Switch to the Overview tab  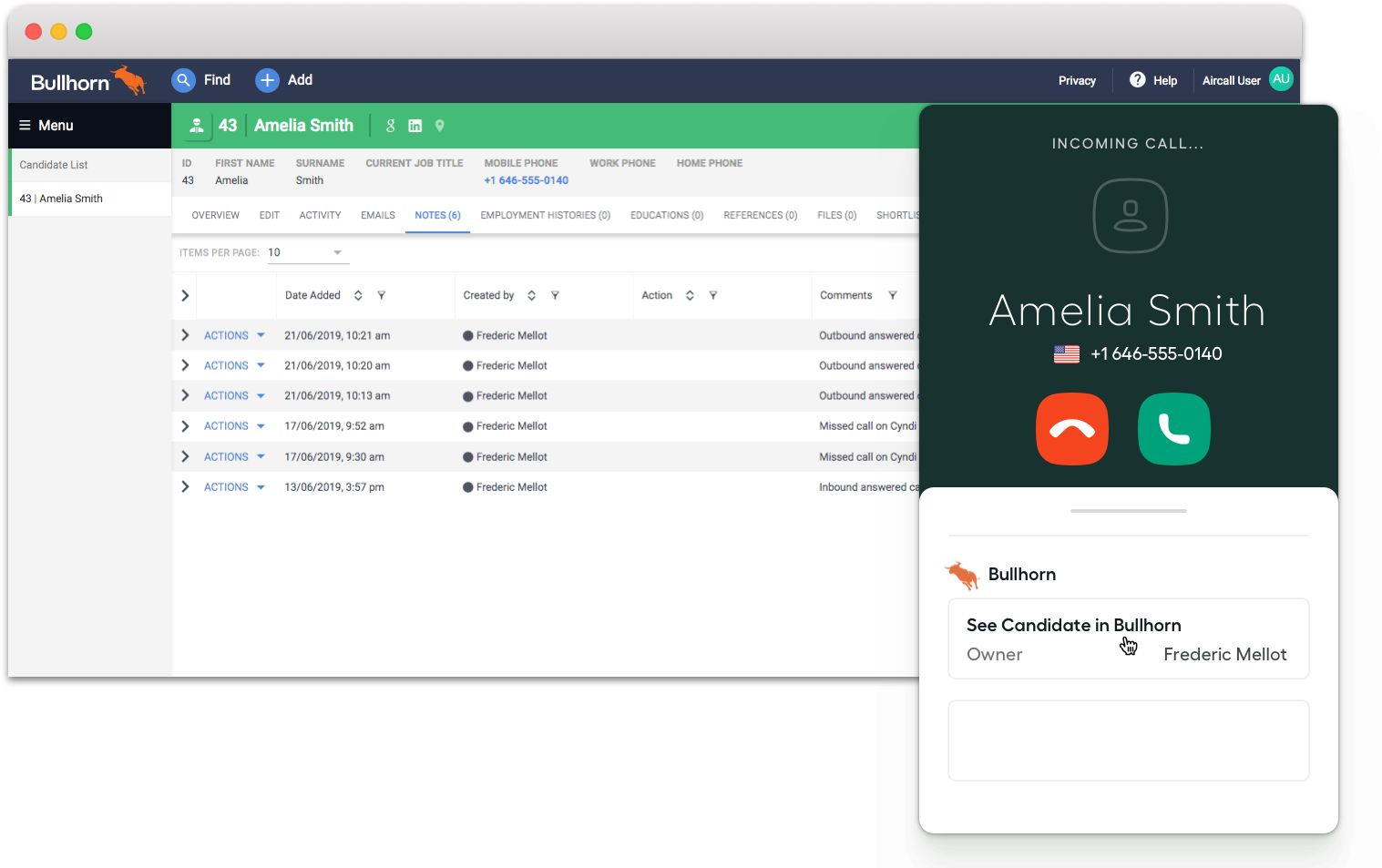216,215
